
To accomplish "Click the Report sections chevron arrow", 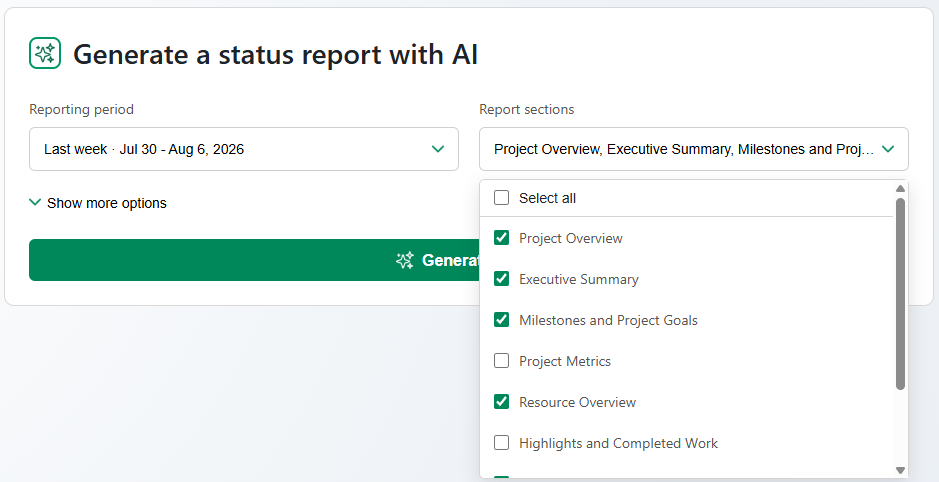I will pyautogui.click(x=888, y=148).
